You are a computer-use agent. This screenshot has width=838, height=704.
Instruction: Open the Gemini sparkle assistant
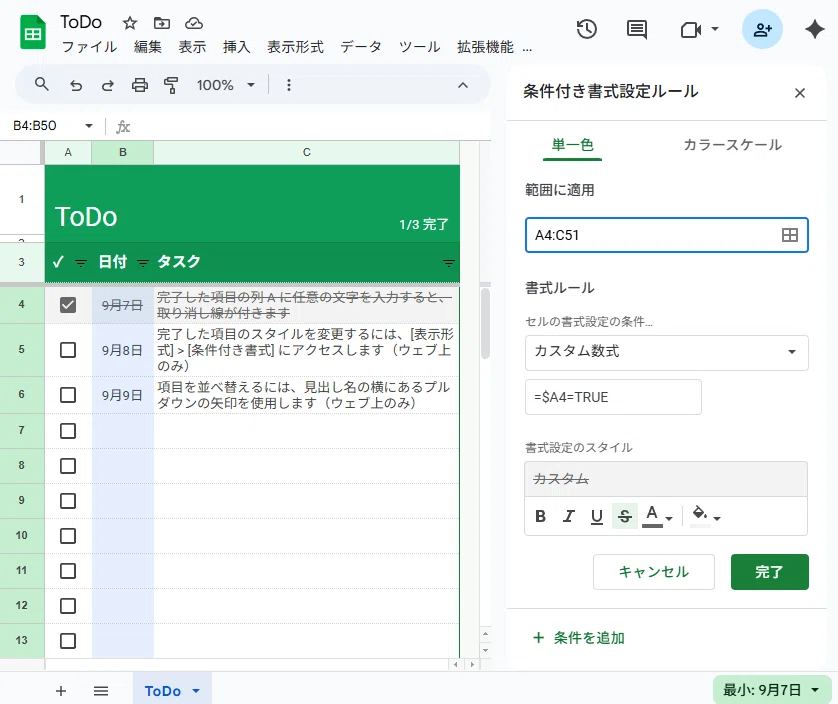point(814,29)
